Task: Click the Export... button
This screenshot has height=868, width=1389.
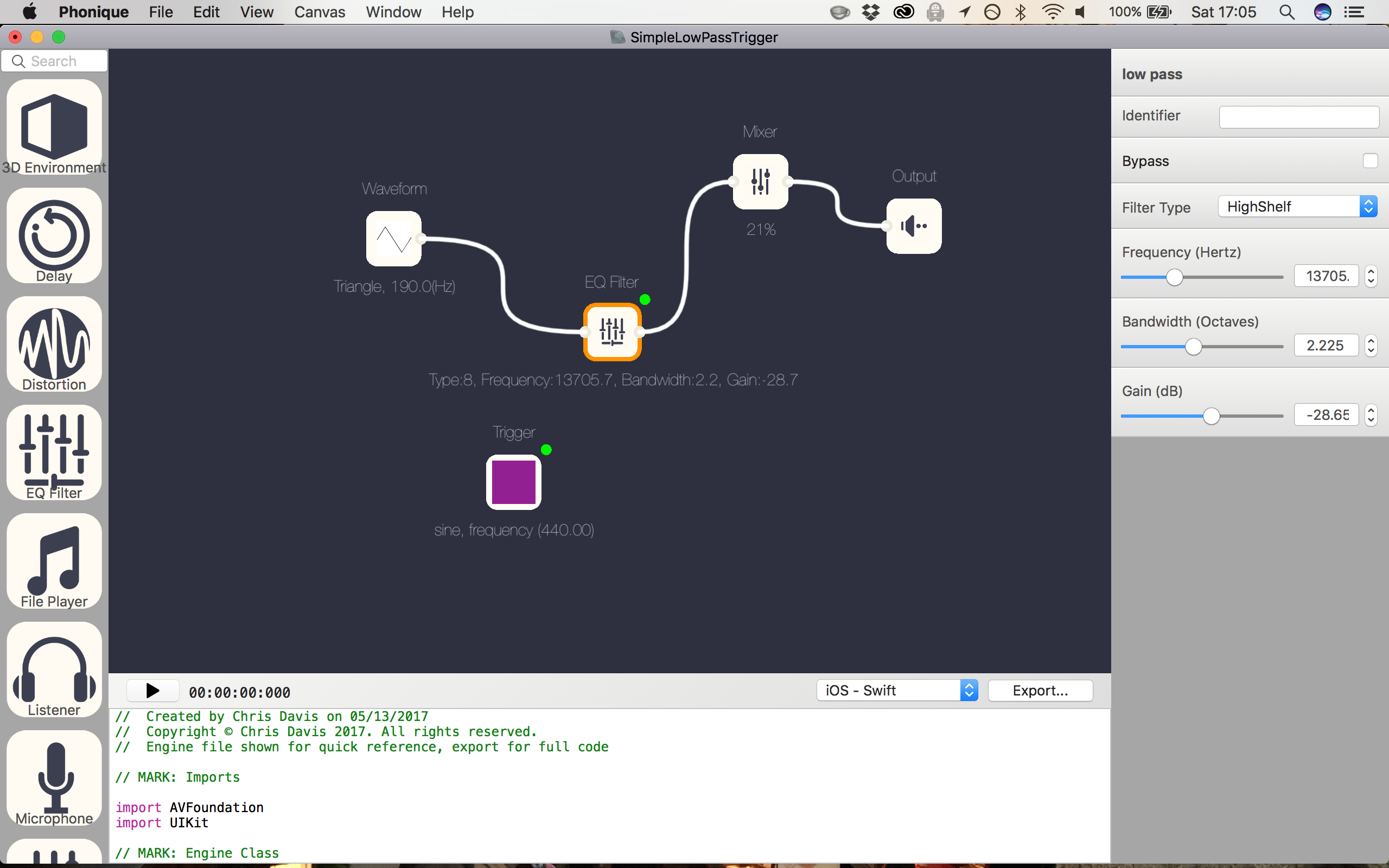Action: tap(1040, 691)
